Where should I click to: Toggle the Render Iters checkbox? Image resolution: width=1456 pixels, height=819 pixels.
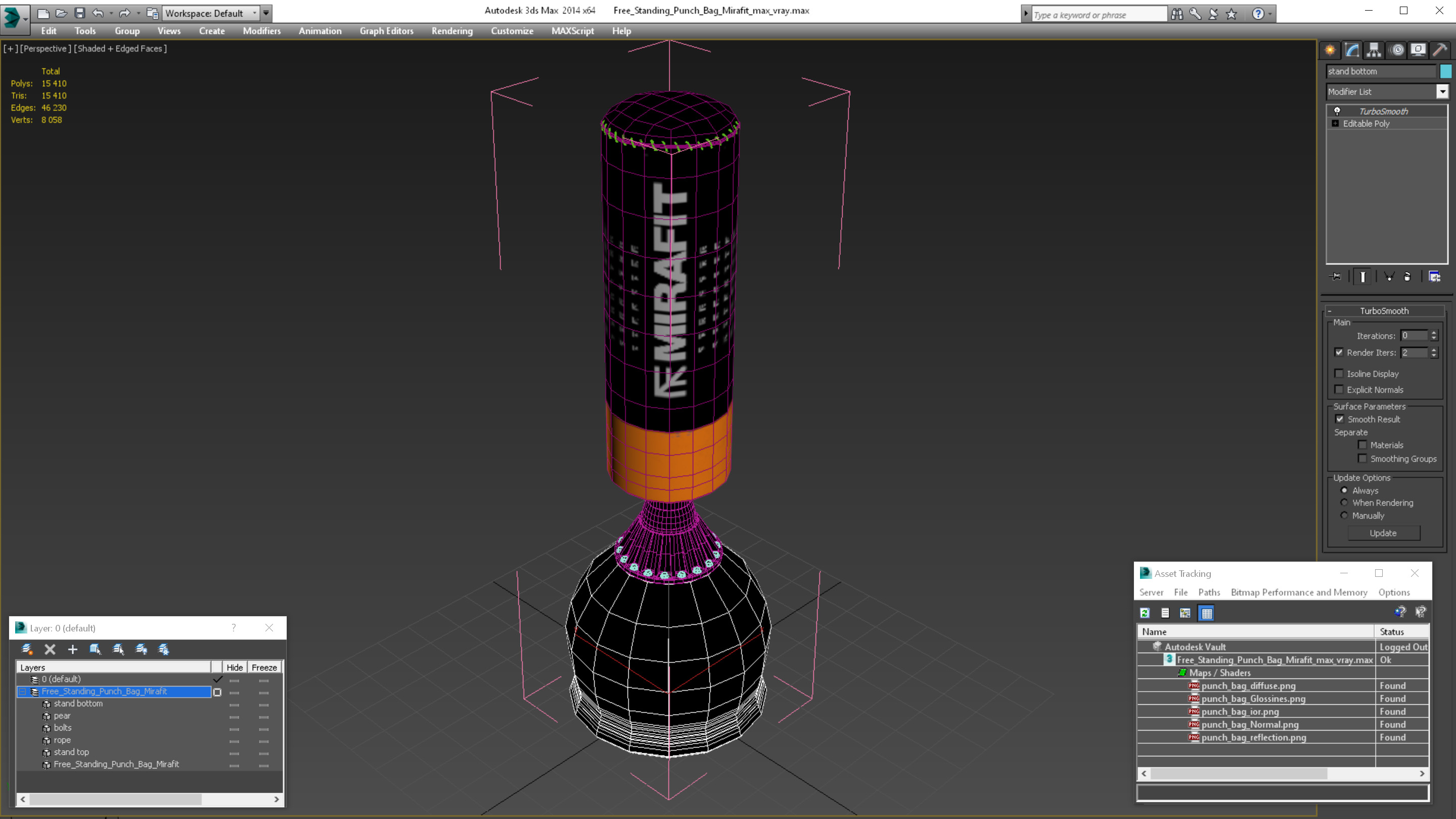(1338, 352)
